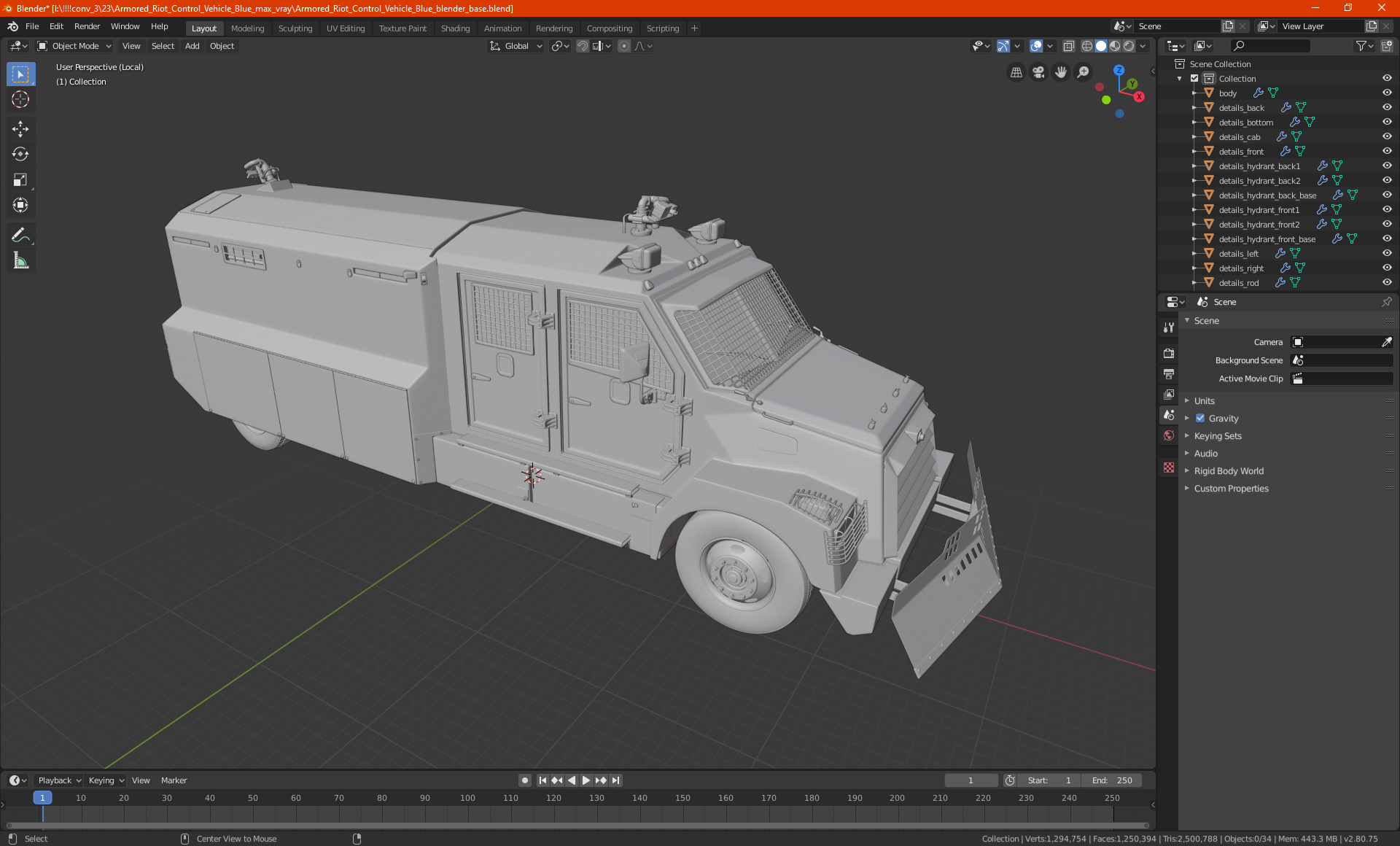
Task: Open the Add menu in viewport
Action: click(192, 46)
